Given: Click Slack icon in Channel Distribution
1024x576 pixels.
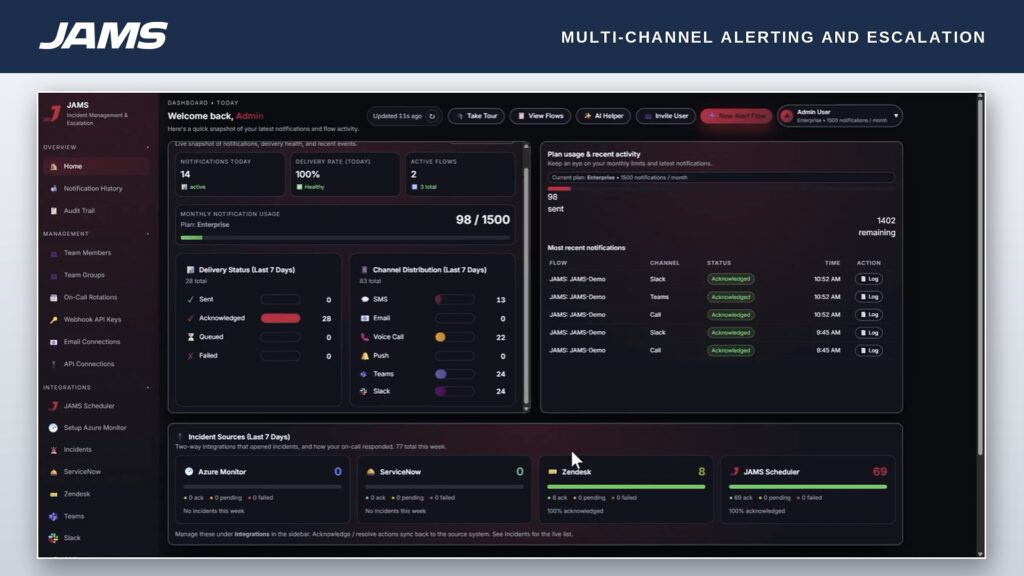Looking at the screenshot, I should [364, 392].
